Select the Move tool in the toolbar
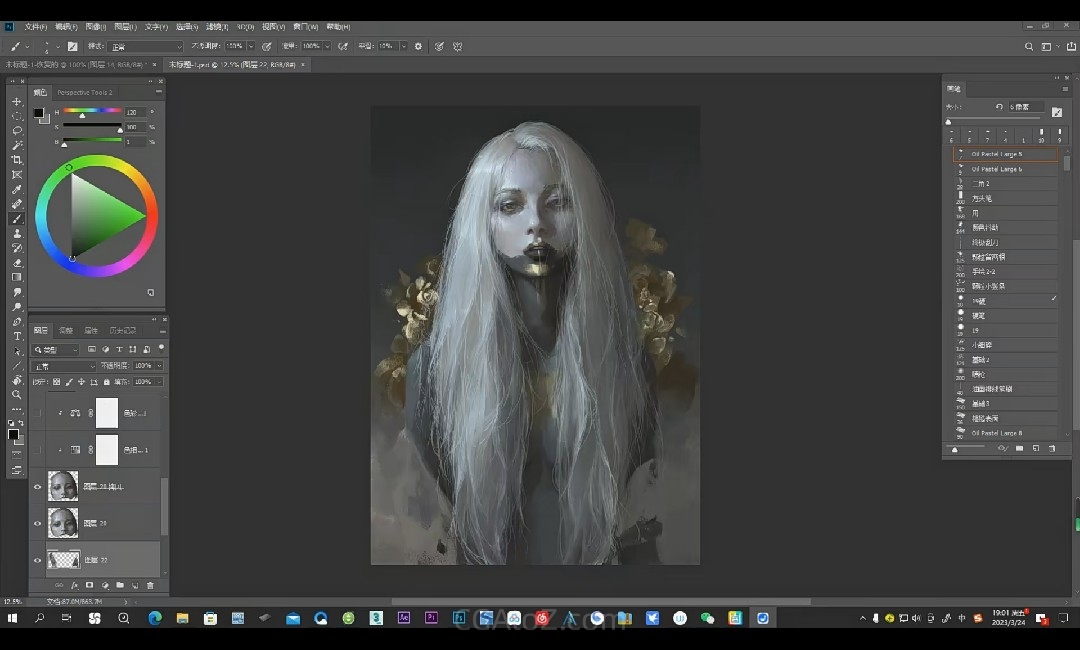Viewport: 1080px width, 650px height. [17, 101]
